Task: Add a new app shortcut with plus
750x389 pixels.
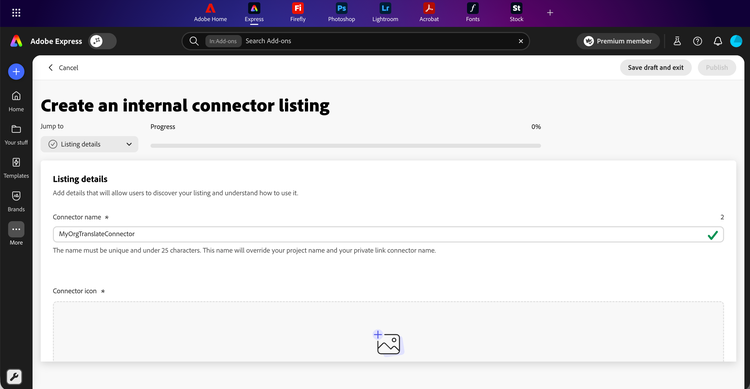Action: [x=550, y=12]
